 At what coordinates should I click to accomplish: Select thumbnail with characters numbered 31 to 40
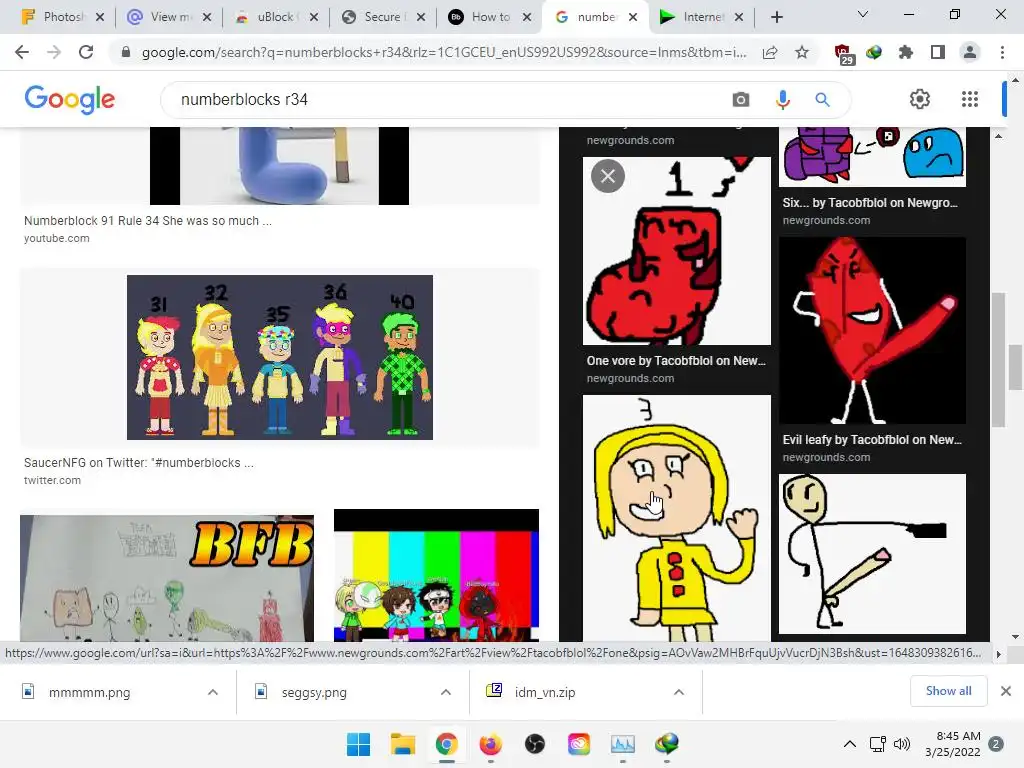(280, 357)
